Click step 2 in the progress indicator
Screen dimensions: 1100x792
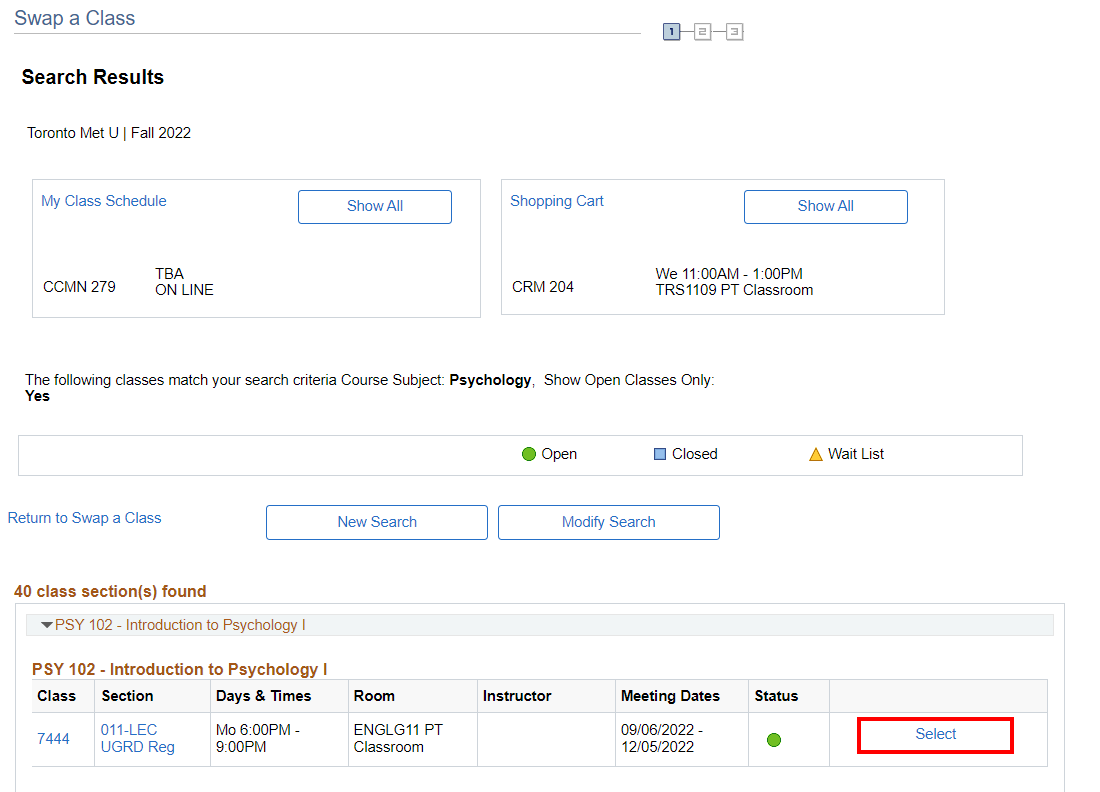click(x=703, y=33)
